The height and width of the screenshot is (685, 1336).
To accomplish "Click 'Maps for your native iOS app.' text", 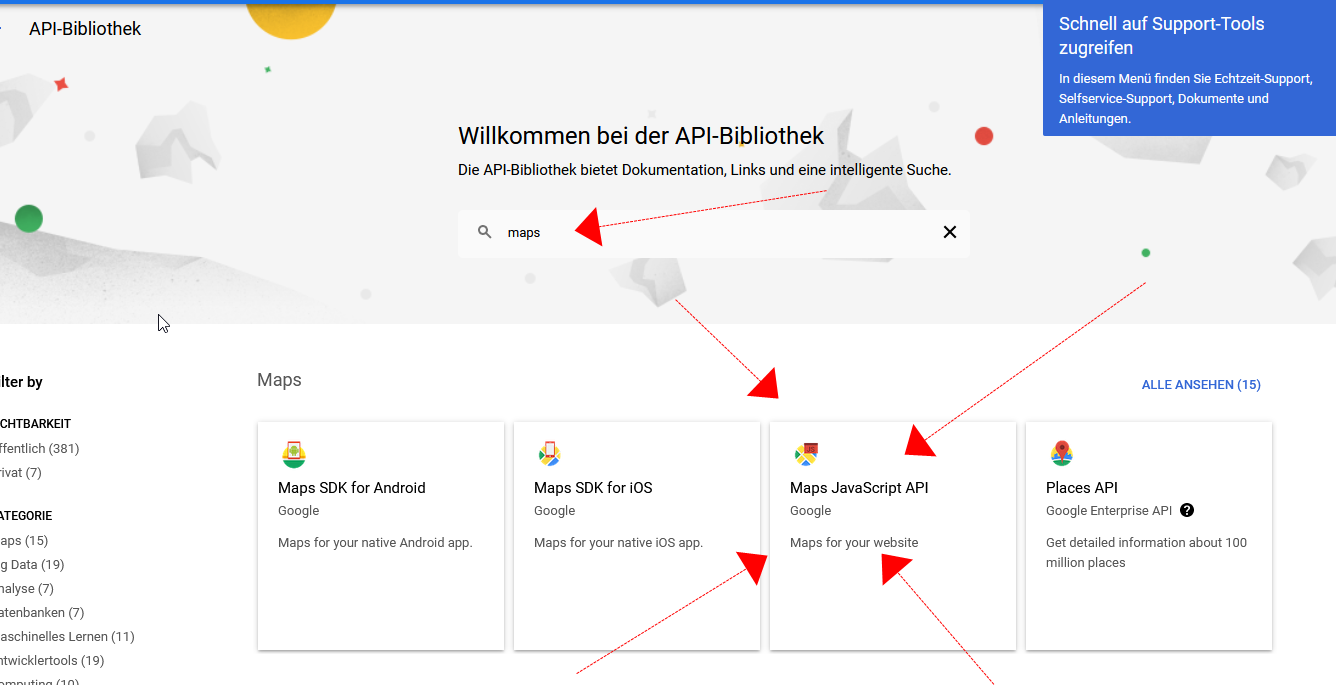I will pos(619,543).
